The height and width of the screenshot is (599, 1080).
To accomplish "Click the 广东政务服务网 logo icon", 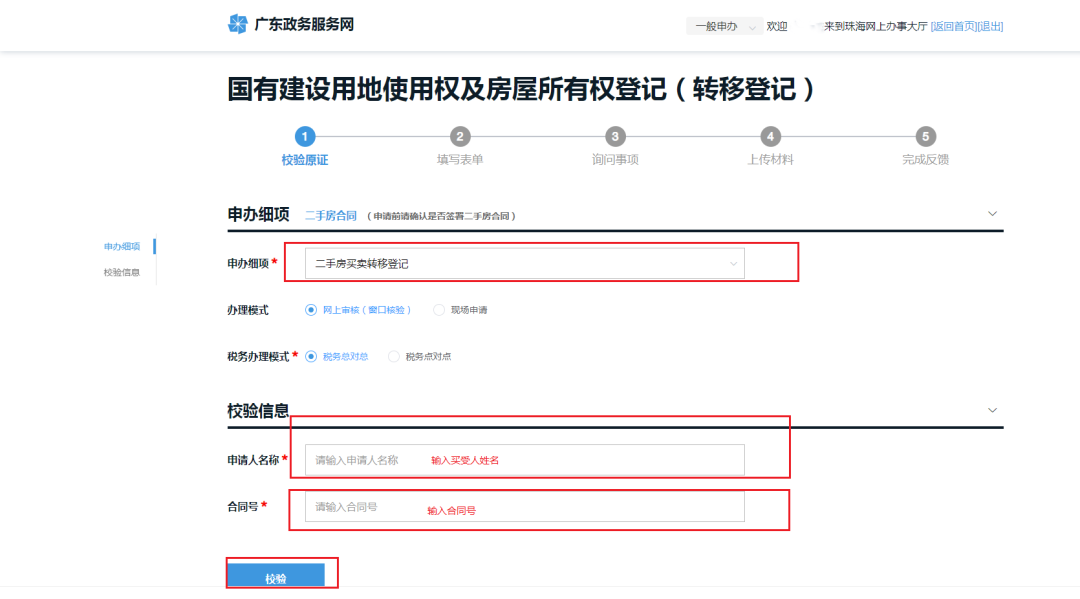I will [237, 24].
